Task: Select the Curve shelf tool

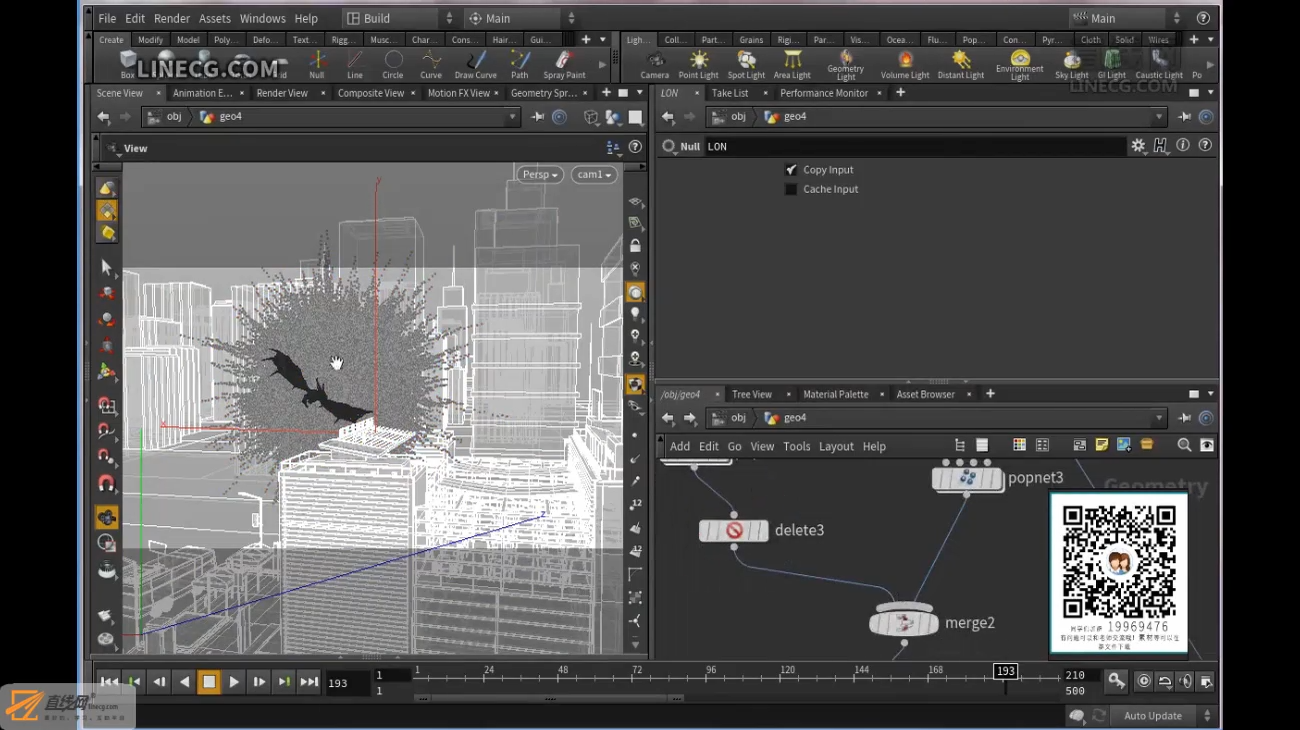Action: tap(431, 65)
